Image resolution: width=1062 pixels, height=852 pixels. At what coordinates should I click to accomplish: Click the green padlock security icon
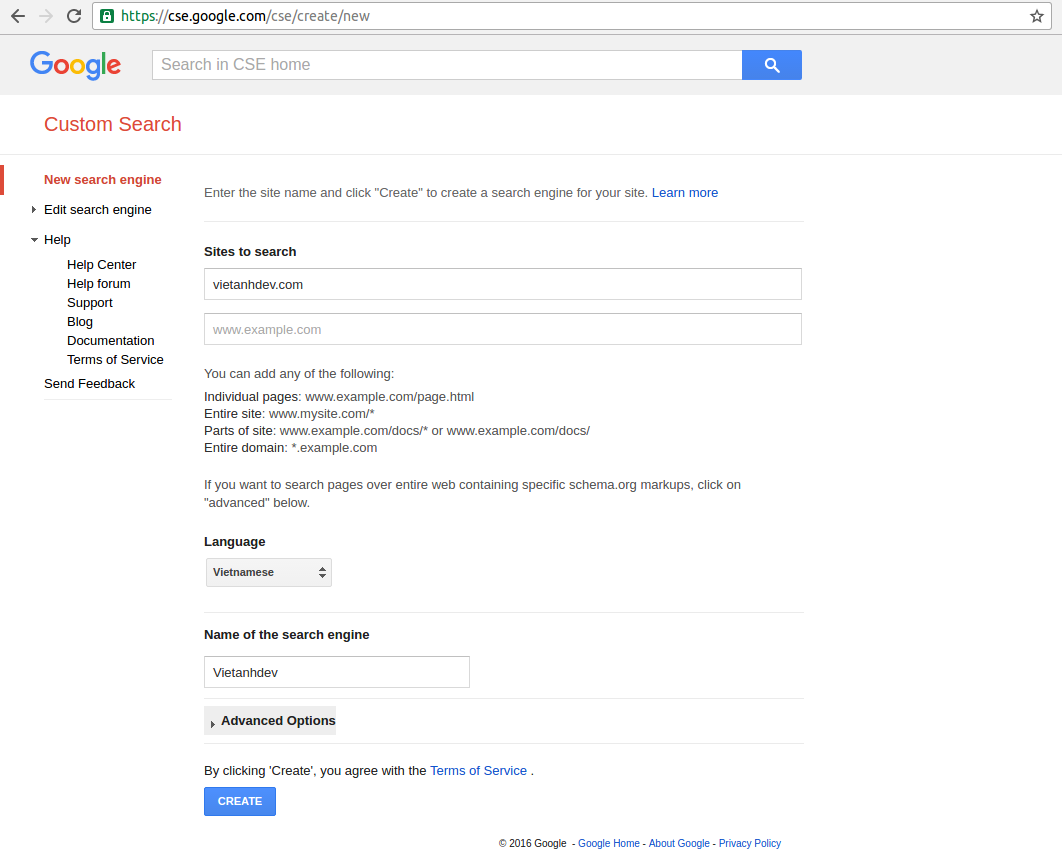(x=107, y=16)
